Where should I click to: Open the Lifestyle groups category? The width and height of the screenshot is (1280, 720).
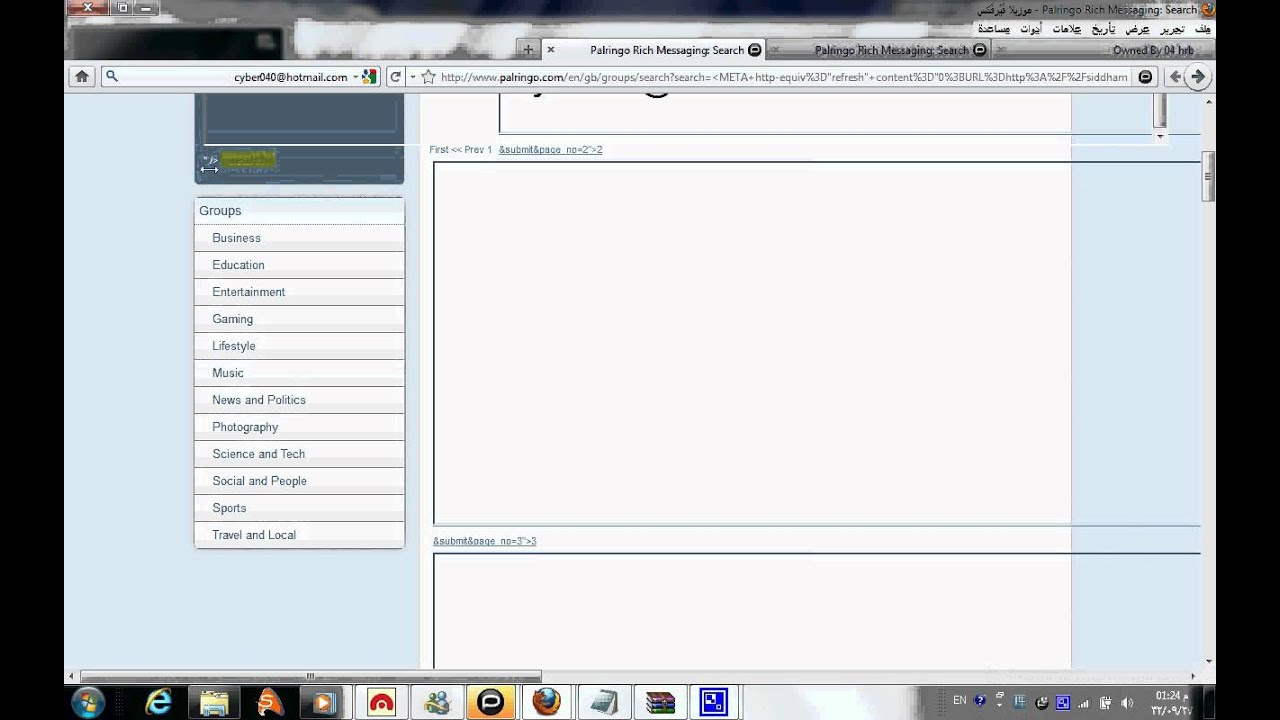[299, 346]
